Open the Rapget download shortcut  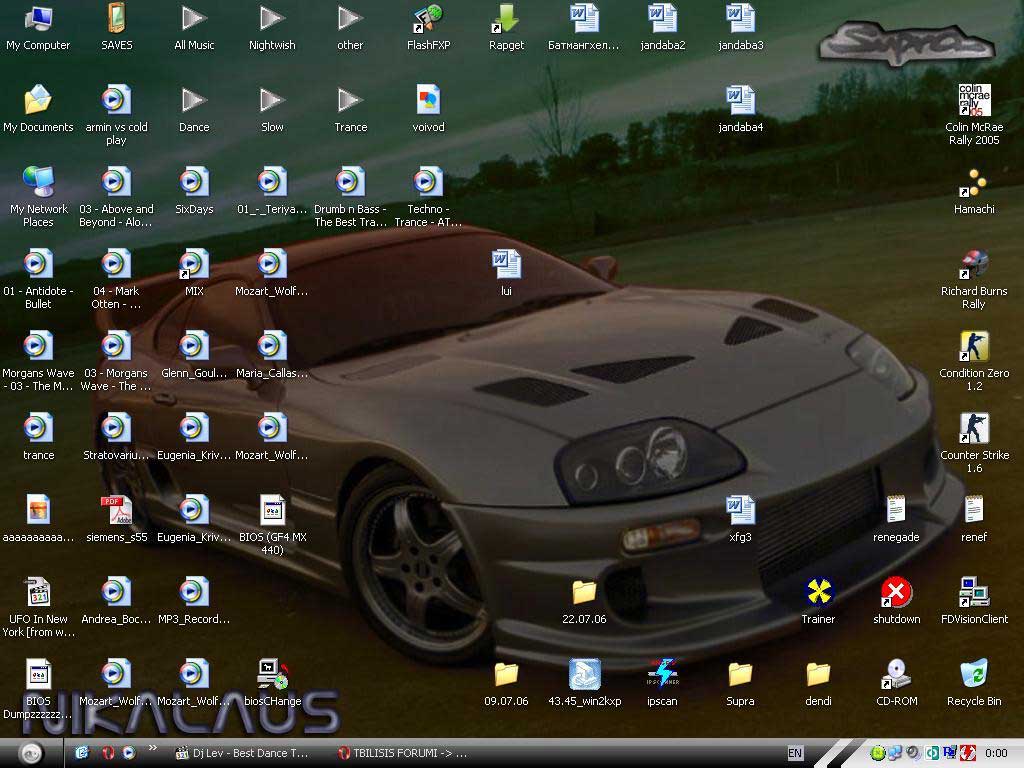[x=506, y=19]
